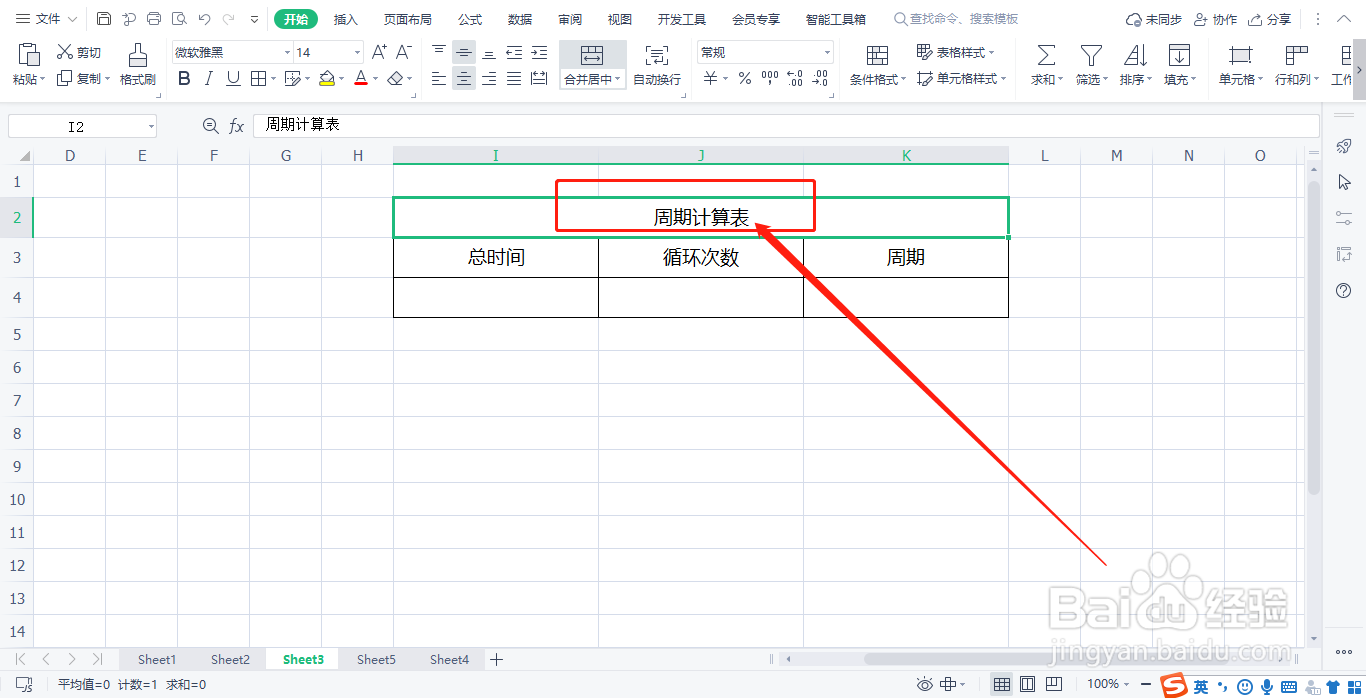
Task: Click the percent style icon
Action: pos(744,77)
